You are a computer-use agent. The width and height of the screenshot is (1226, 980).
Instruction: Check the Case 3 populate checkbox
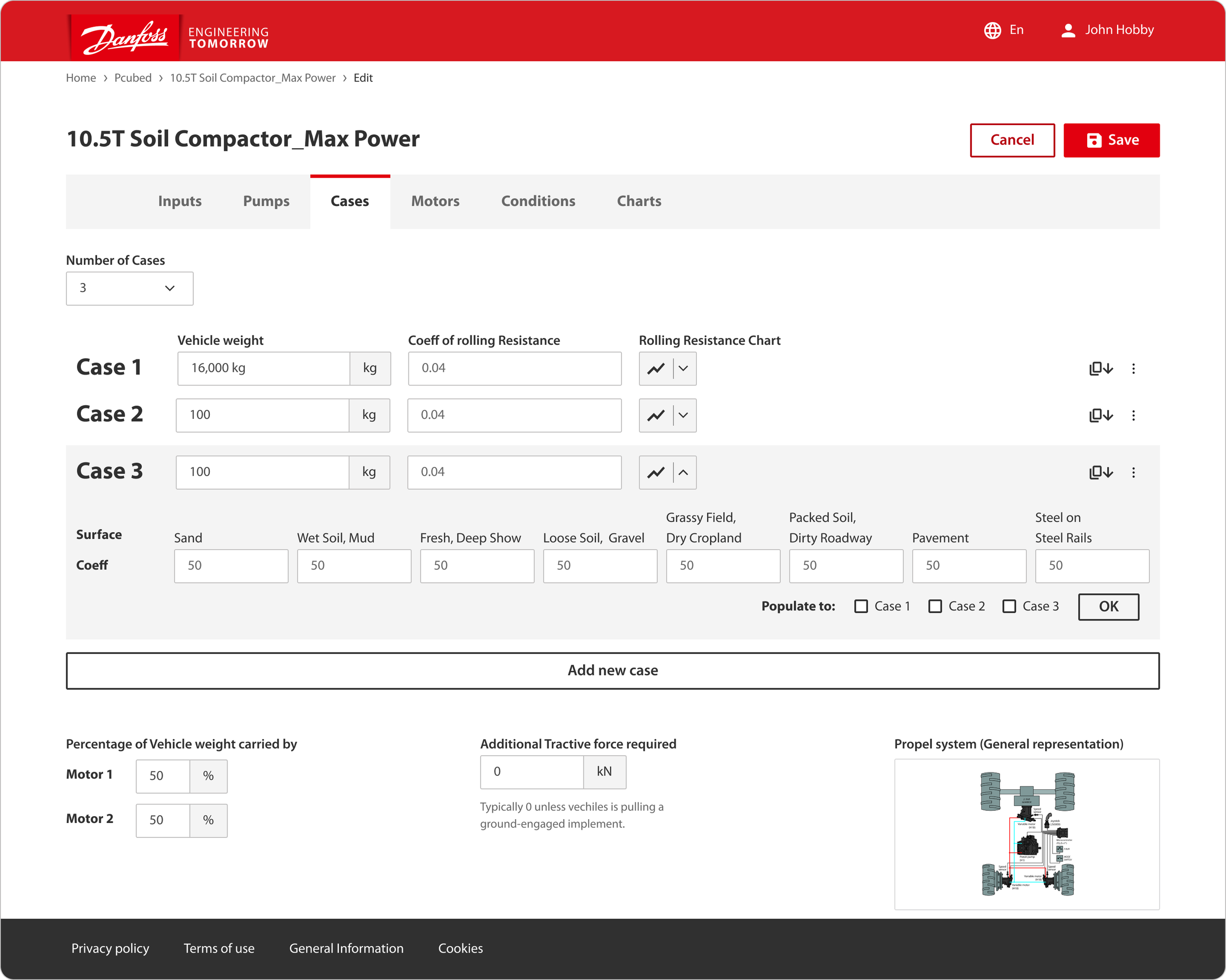coord(1009,606)
